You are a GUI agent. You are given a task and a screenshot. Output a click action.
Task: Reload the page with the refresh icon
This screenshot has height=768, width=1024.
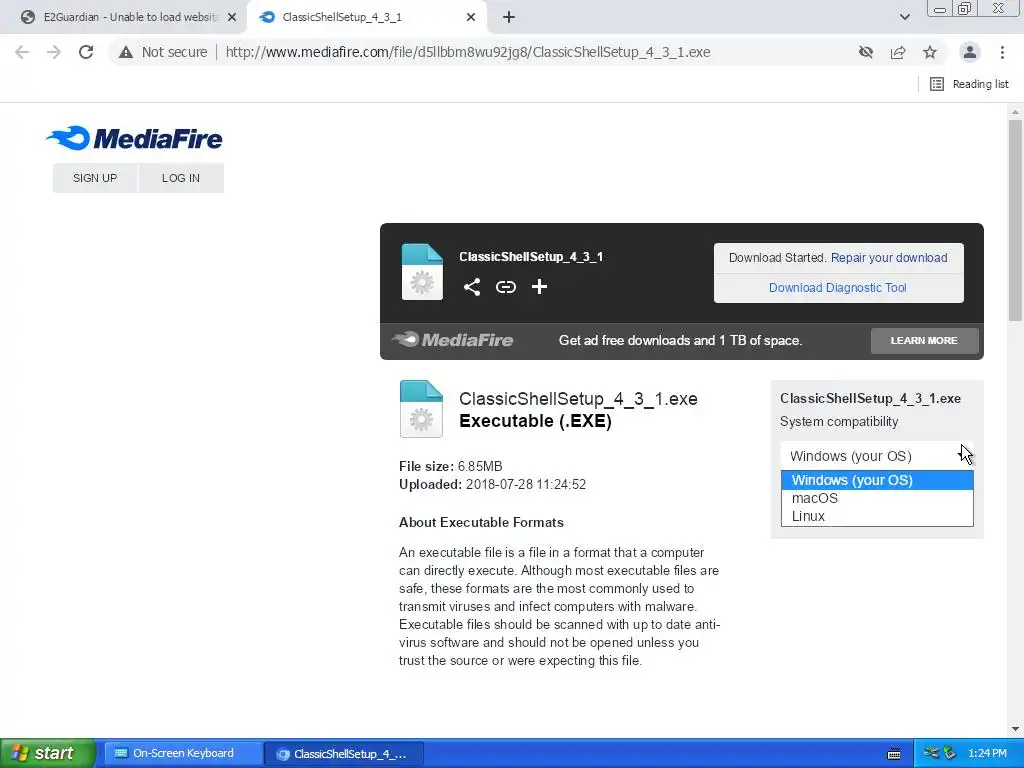point(86,52)
